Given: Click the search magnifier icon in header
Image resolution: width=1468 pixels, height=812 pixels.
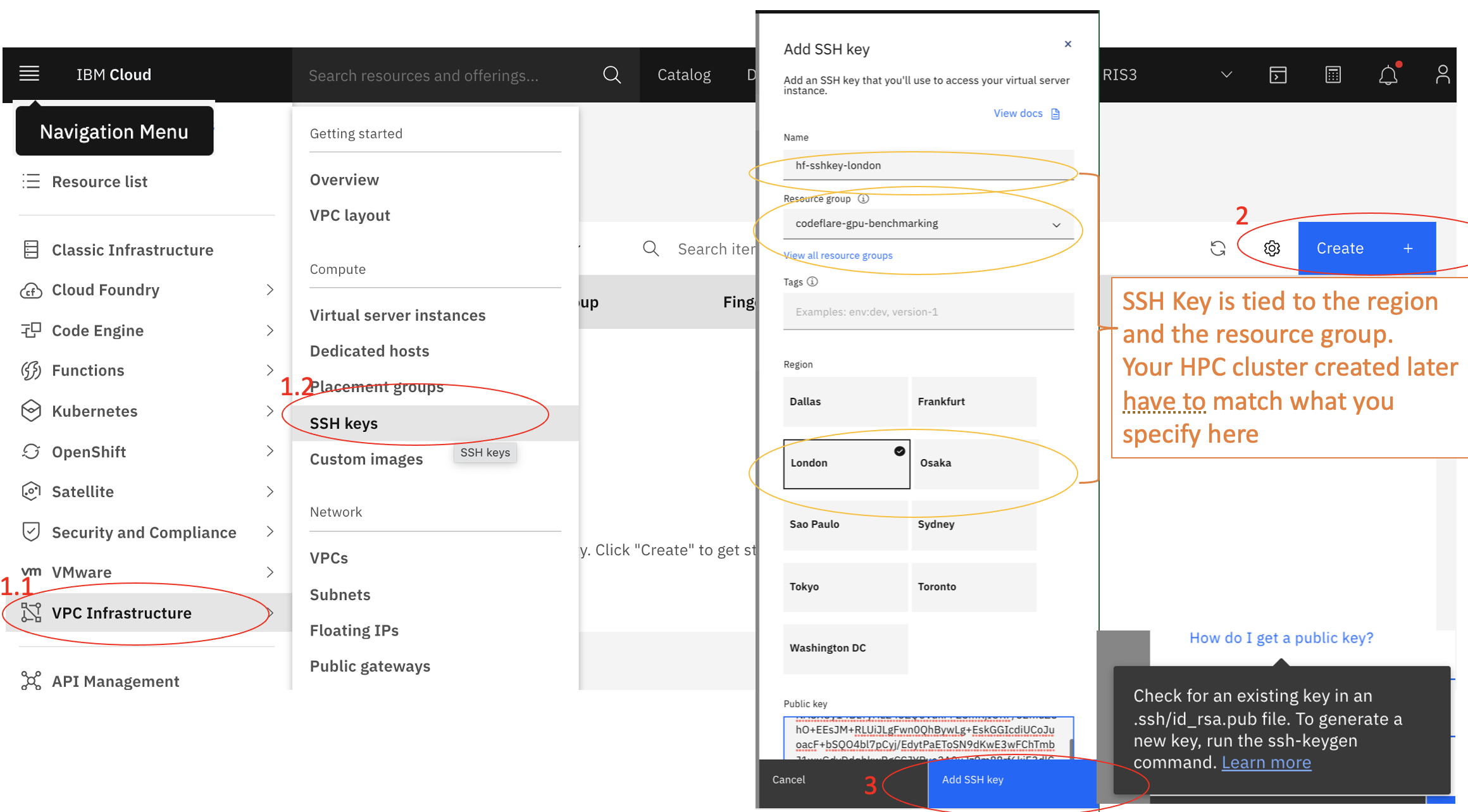Looking at the screenshot, I should [611, 75].
